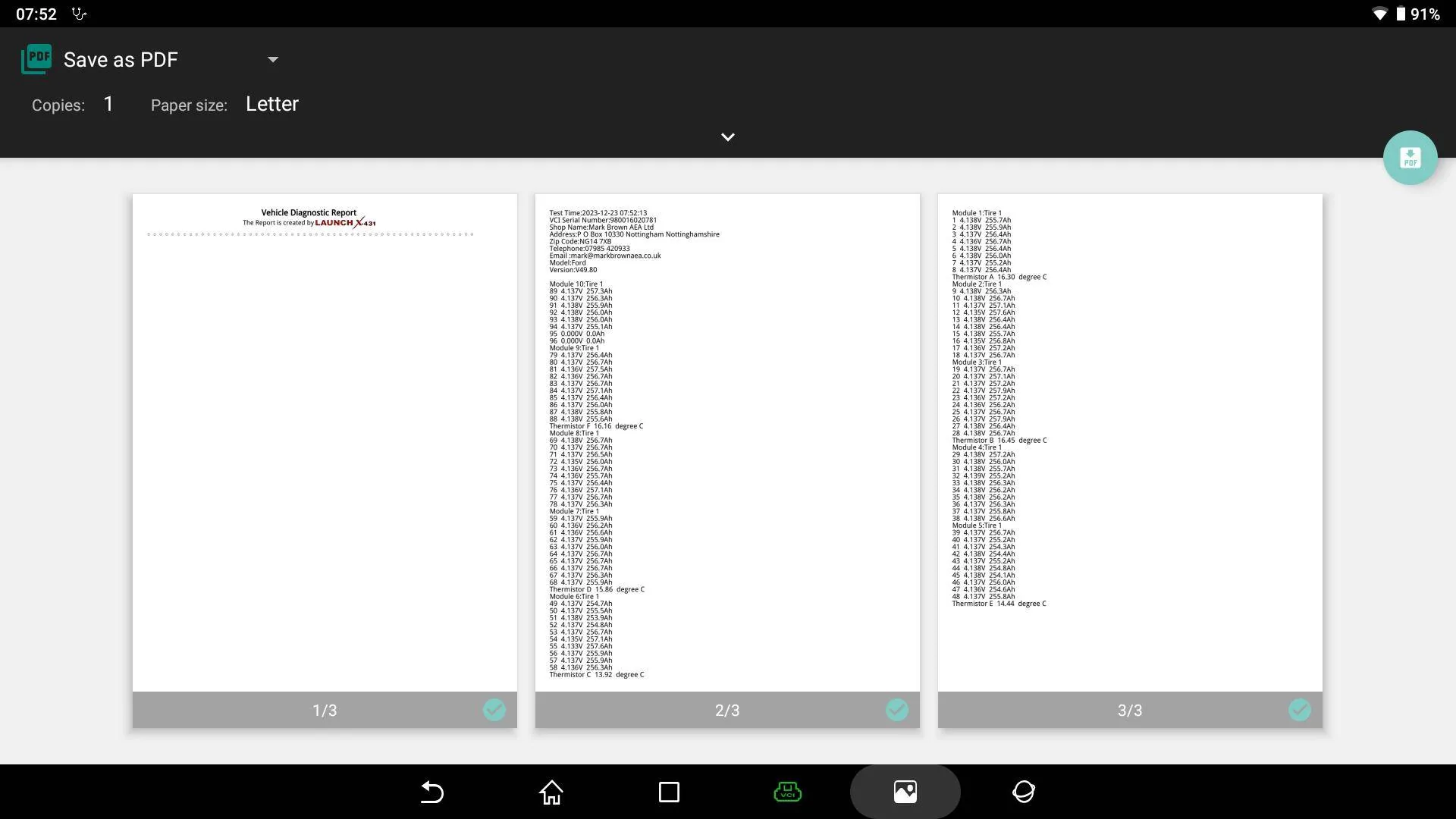Tap the Android back navigation button
Image resolution: width=1456 pixels, height=819 pixels.
[x=432, y=792]
